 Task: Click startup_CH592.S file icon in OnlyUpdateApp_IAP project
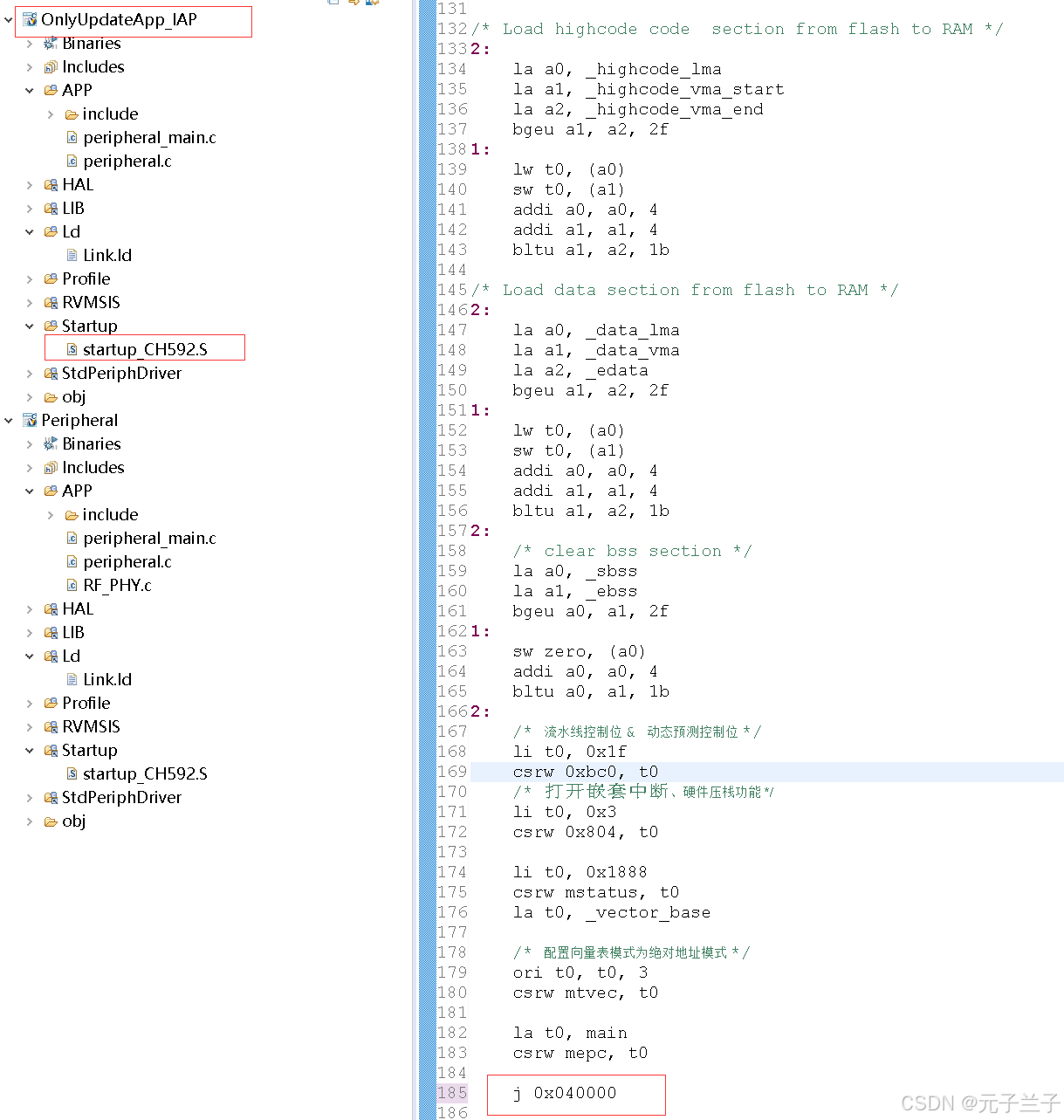point(72,349)
